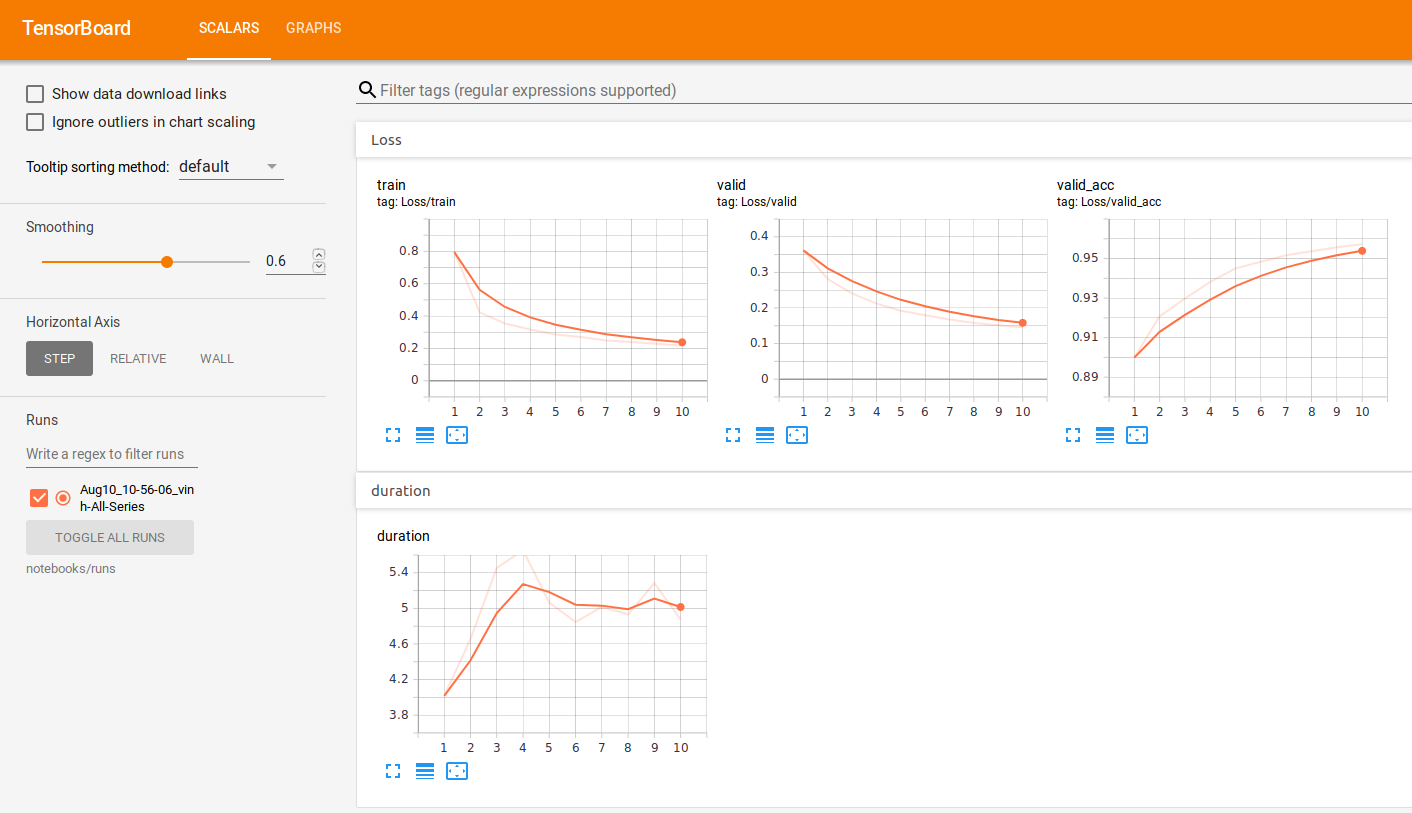
Task: Click the magnifier icon in the filter tags bar
Action: point(367,90)
